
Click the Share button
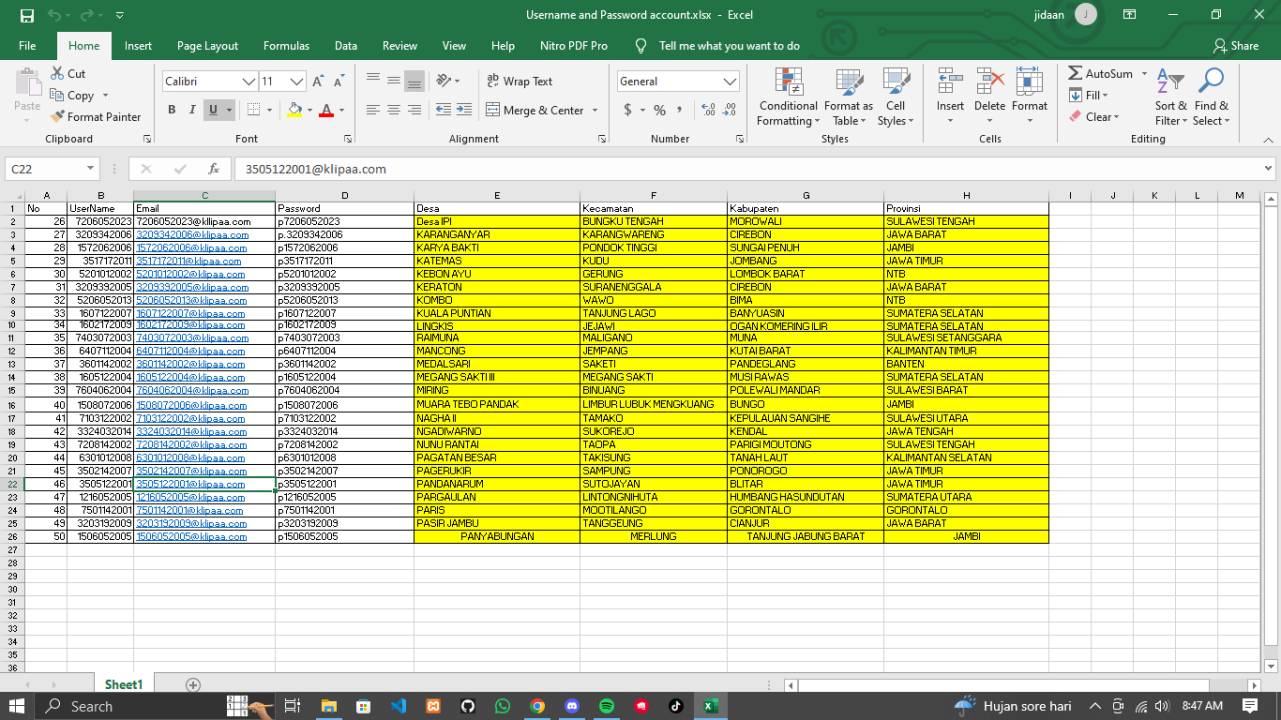coord(1235,46)
